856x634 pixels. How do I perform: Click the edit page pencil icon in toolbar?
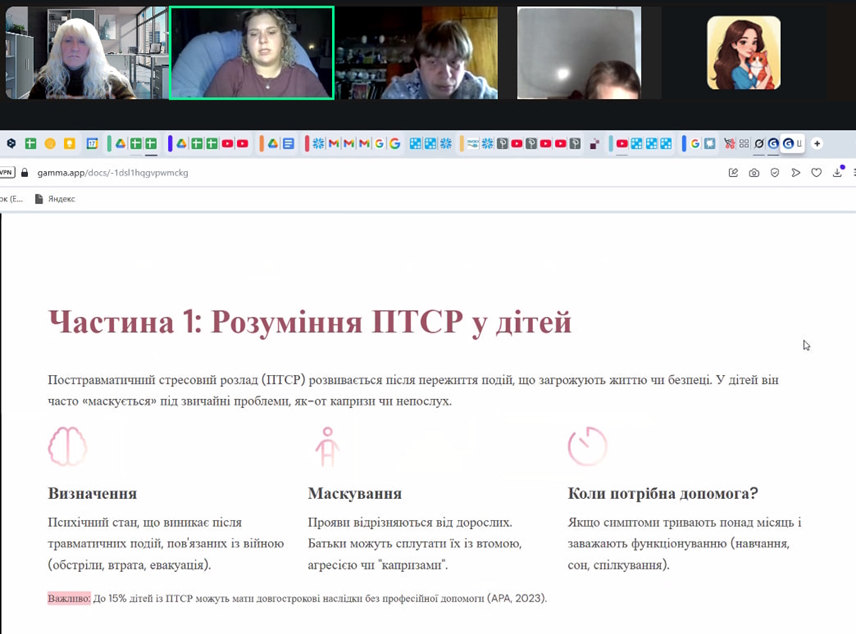point(733,172)
